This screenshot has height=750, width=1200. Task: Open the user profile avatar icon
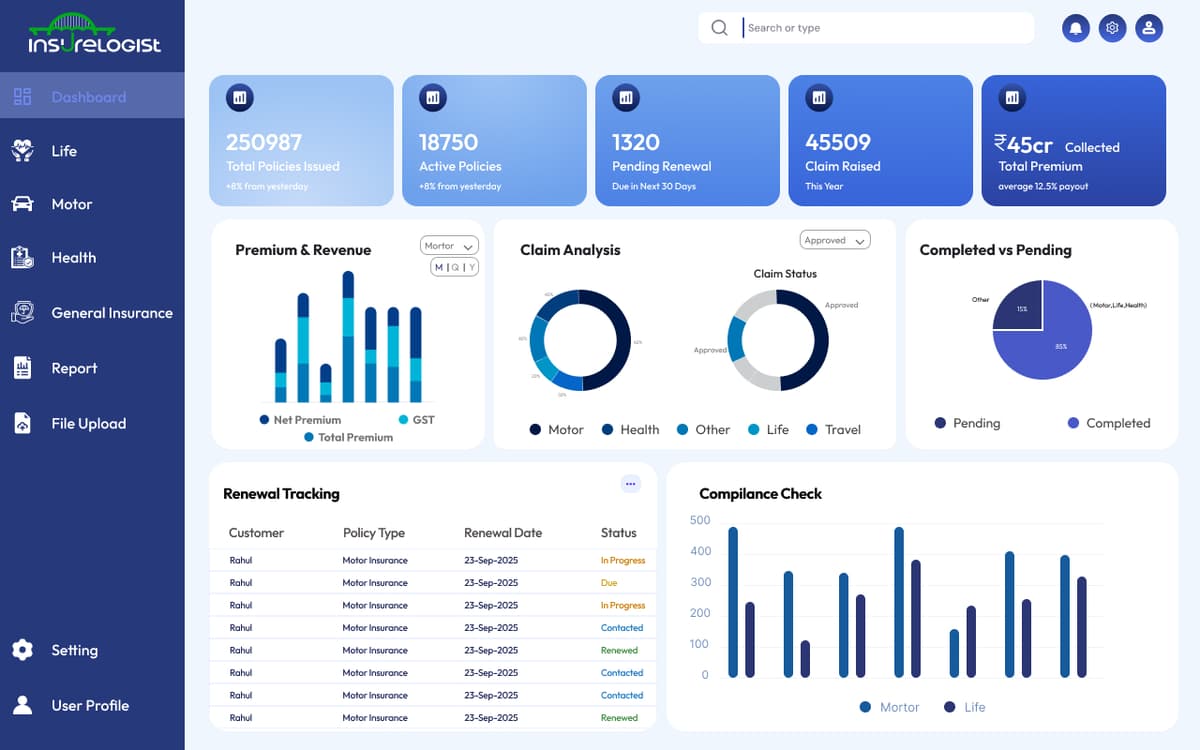click(x=1149, y=27)
